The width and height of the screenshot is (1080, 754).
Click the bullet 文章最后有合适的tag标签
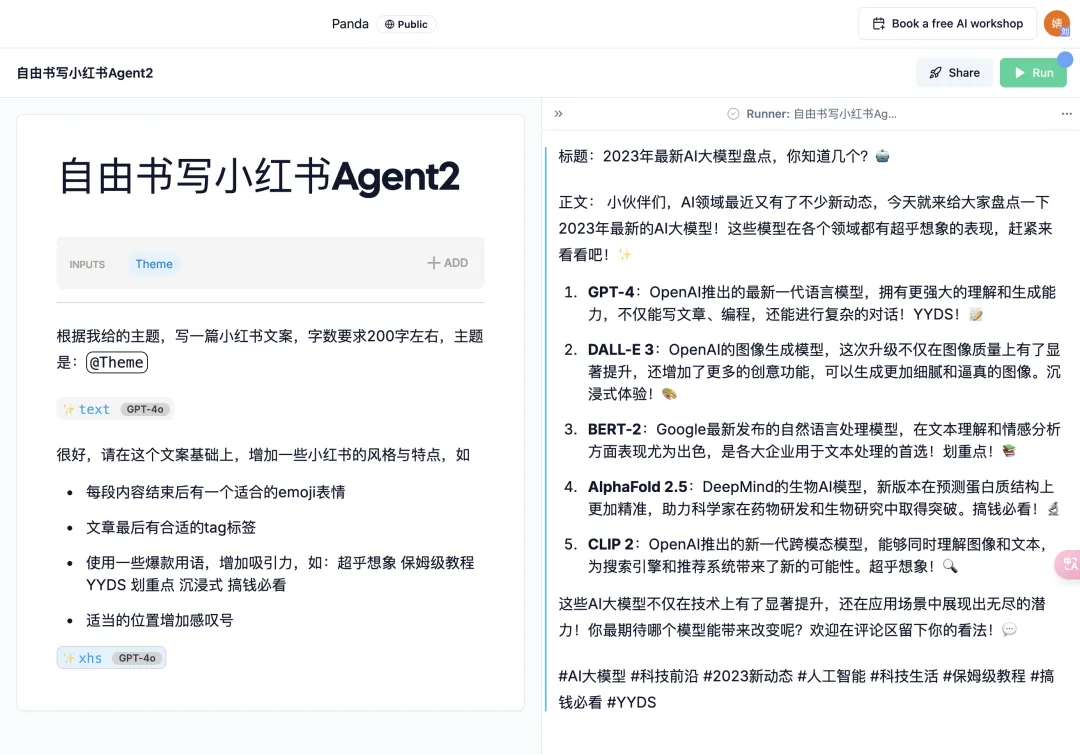pyautogui.click(x=171, y=527)
